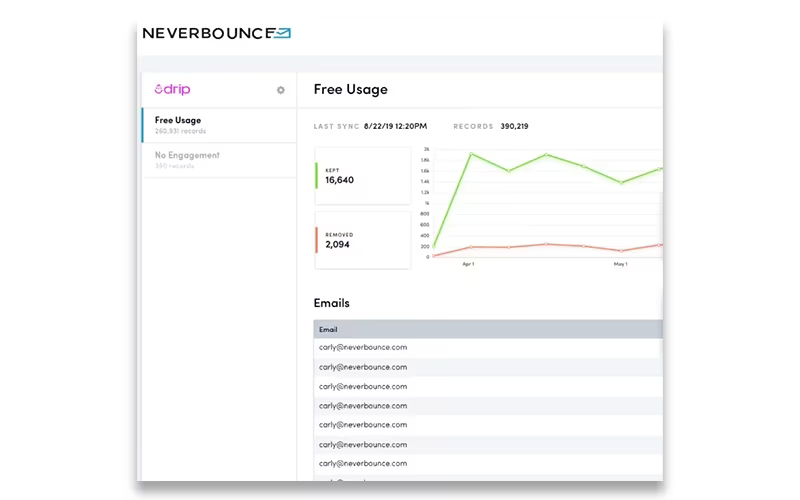Image resolution: width=800 pixels, height=500 pixels.
Task: Open the No Engagement sidebar segment
Action: click(x=219, y=160)
